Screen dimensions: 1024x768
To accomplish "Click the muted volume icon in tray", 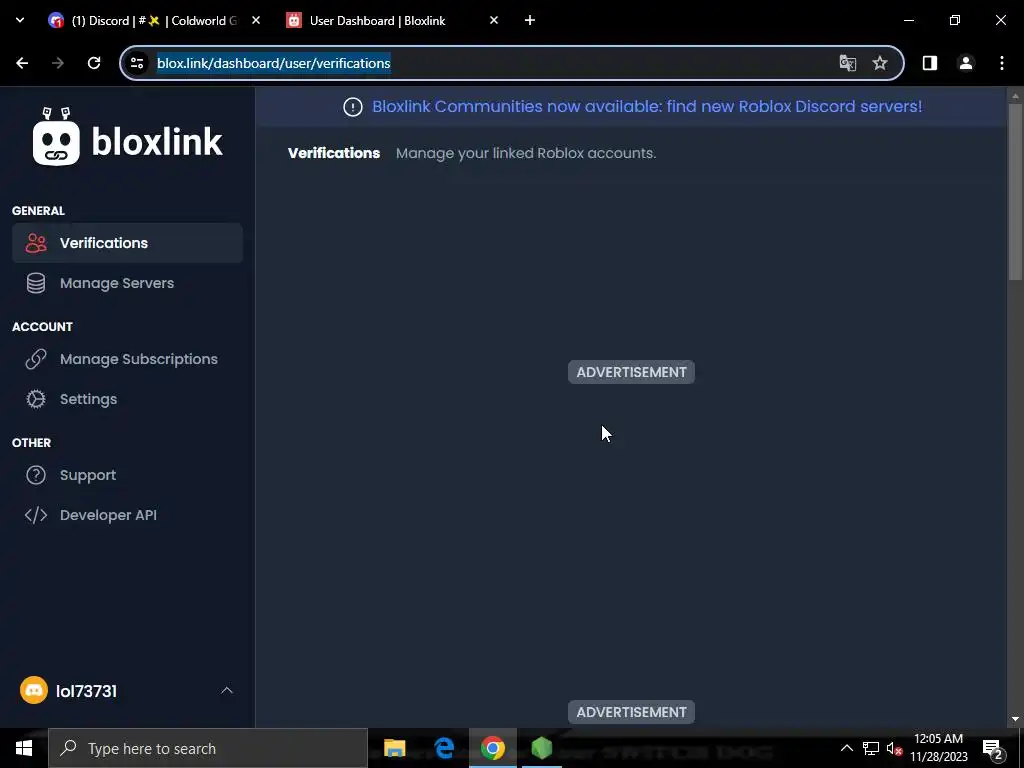I will 894,748.
